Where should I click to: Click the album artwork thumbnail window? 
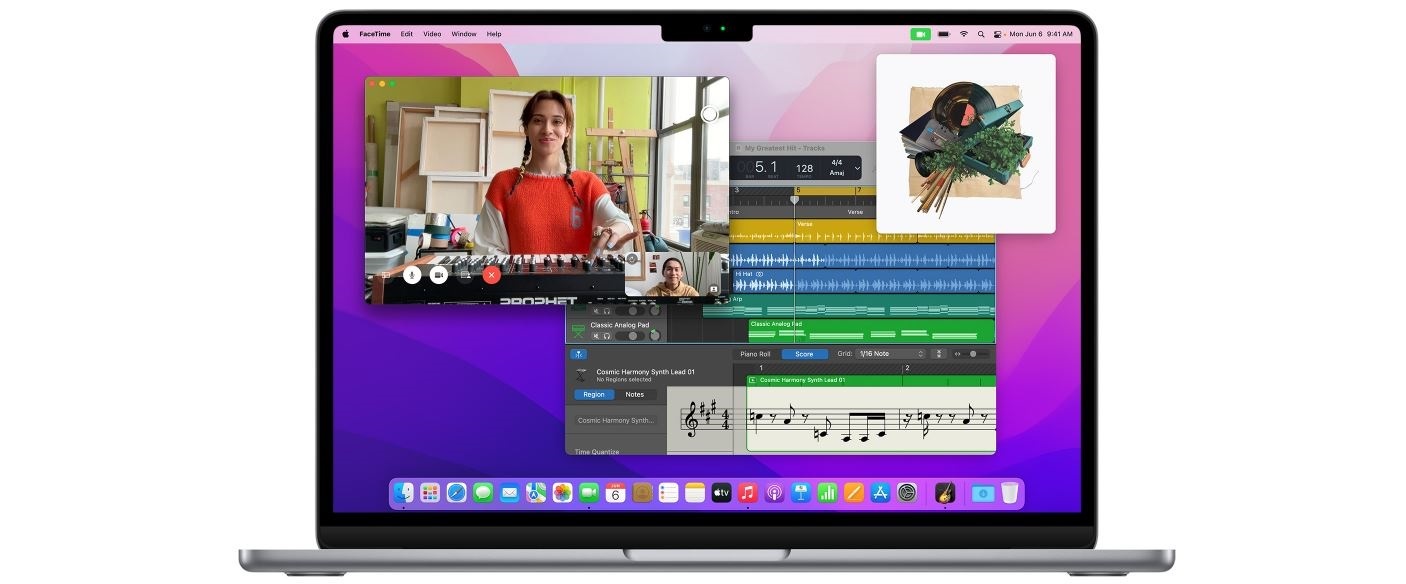[x=965, y=143]
